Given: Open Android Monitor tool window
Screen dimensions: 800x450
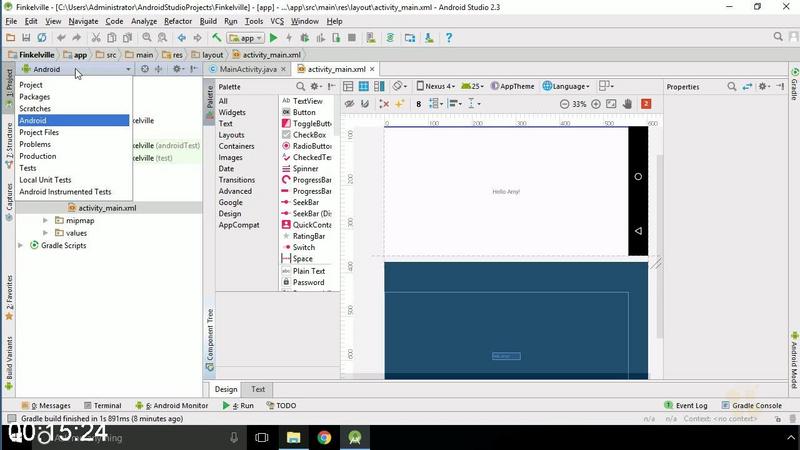Looking at the screenshot, I should pyautogui.click(x=172, y=406).
